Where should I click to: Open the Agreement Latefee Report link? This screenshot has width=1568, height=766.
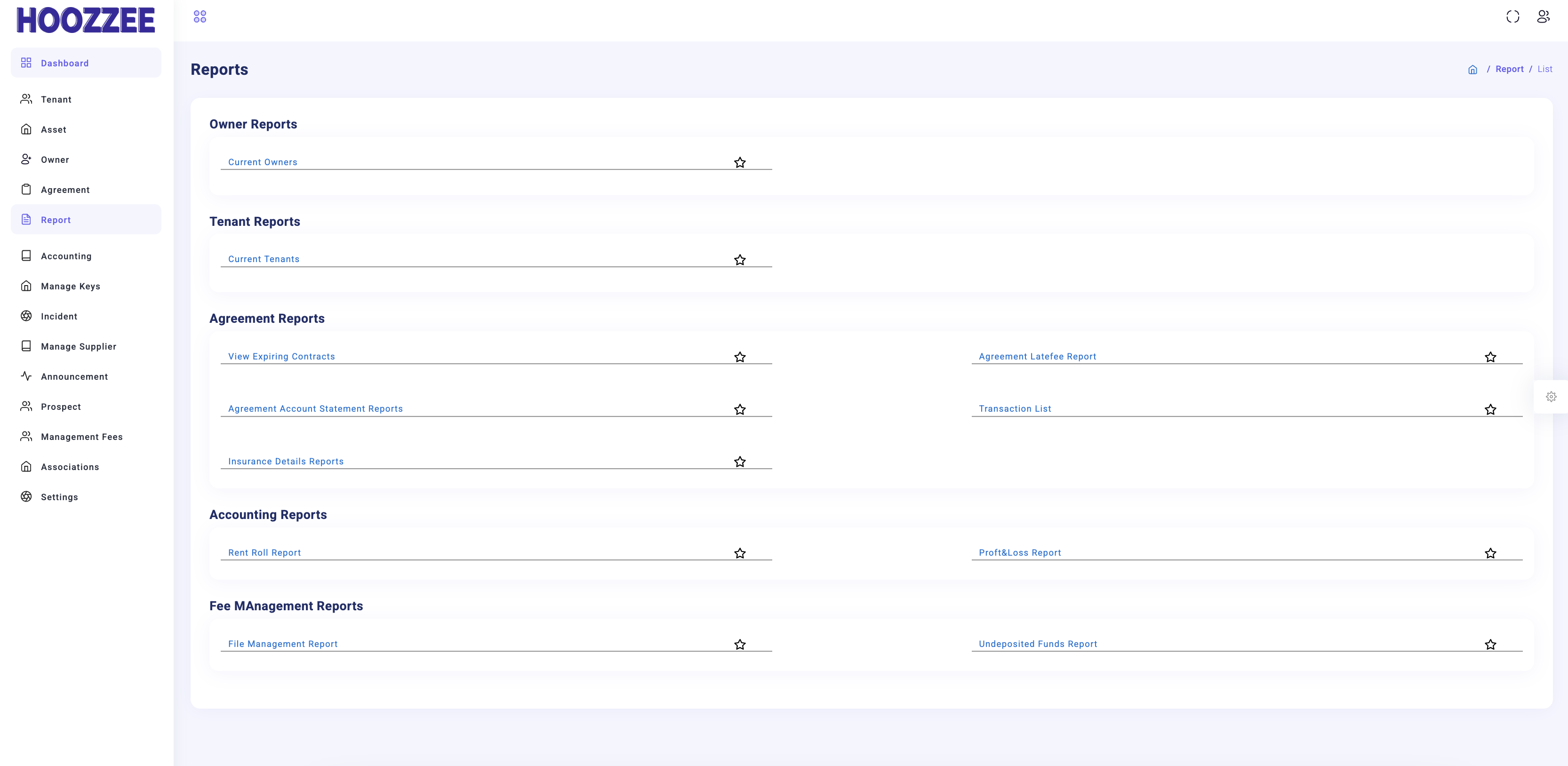pyautogui.click(x=1037, y=357)
